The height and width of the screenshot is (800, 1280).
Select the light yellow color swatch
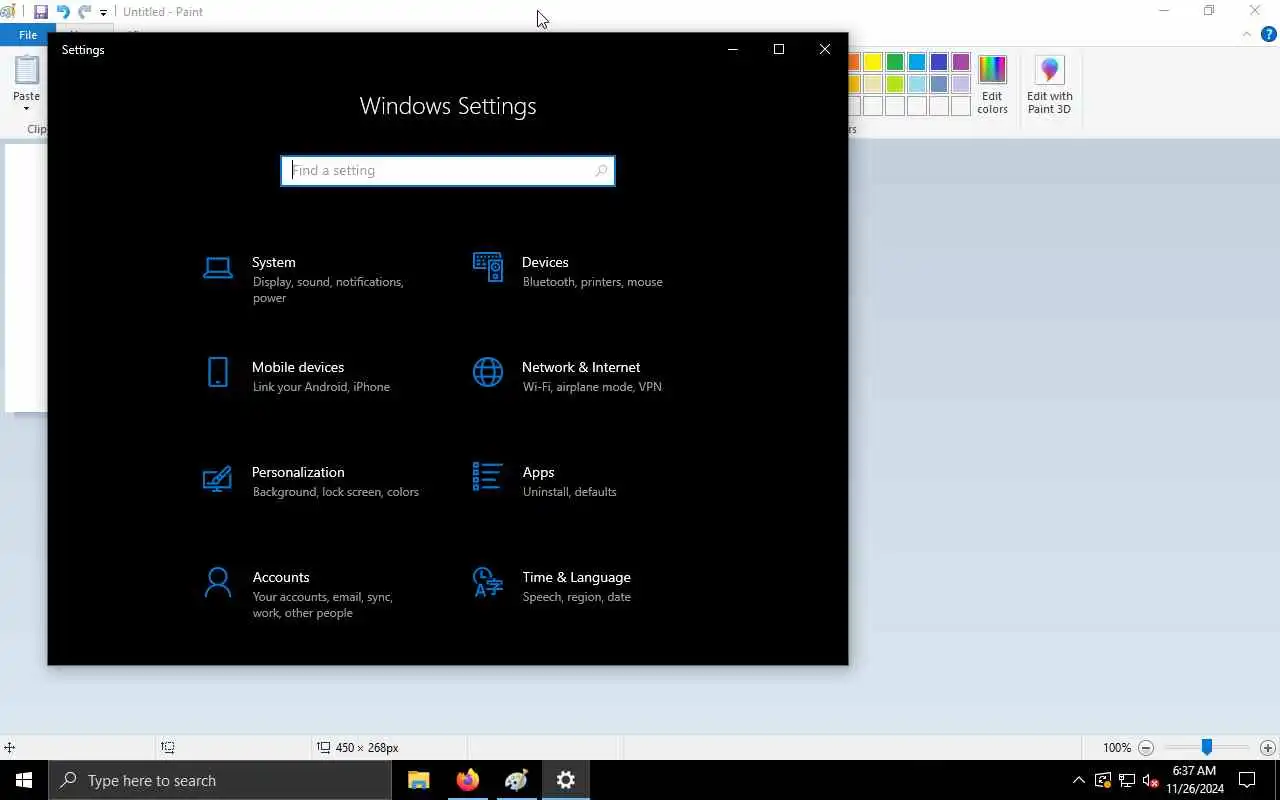[x=873, y=84]
